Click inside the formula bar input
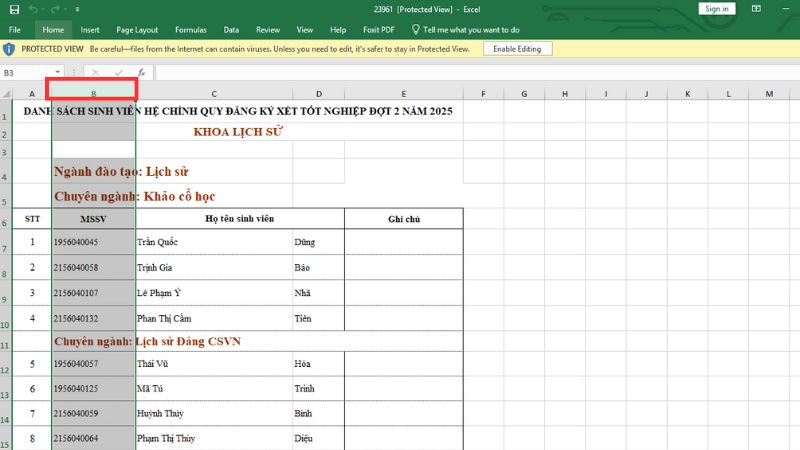Image resolution: width=800 pixels, height=450 pixels. coord(470,73)
